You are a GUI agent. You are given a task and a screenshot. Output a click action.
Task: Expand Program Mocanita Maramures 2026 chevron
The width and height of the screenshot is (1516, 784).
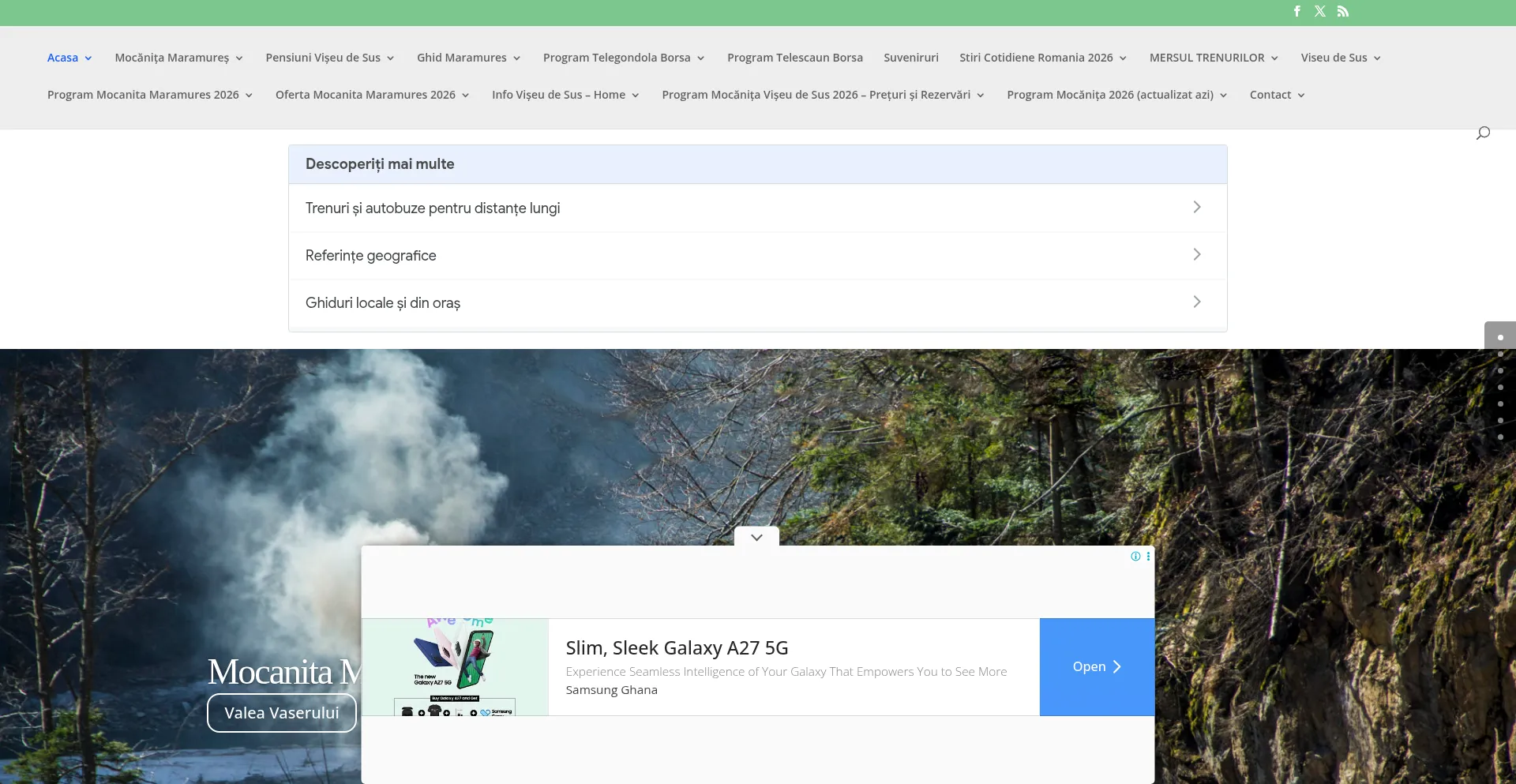249,96
